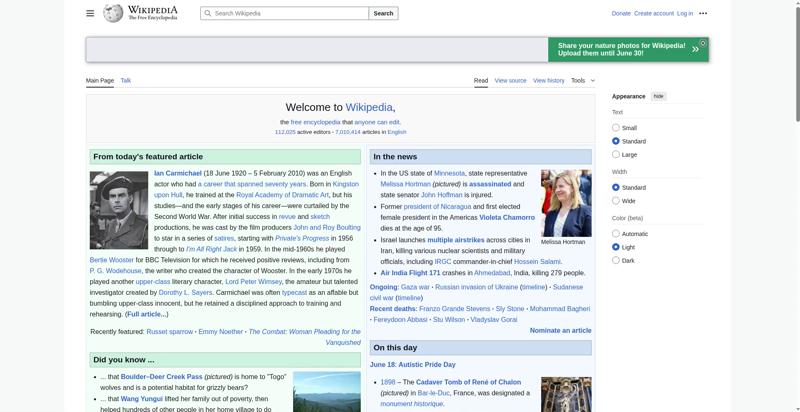Open Russian invasion of Ukraine link
This screenshot has height=412, width=800.
click(x=477, y=287)
